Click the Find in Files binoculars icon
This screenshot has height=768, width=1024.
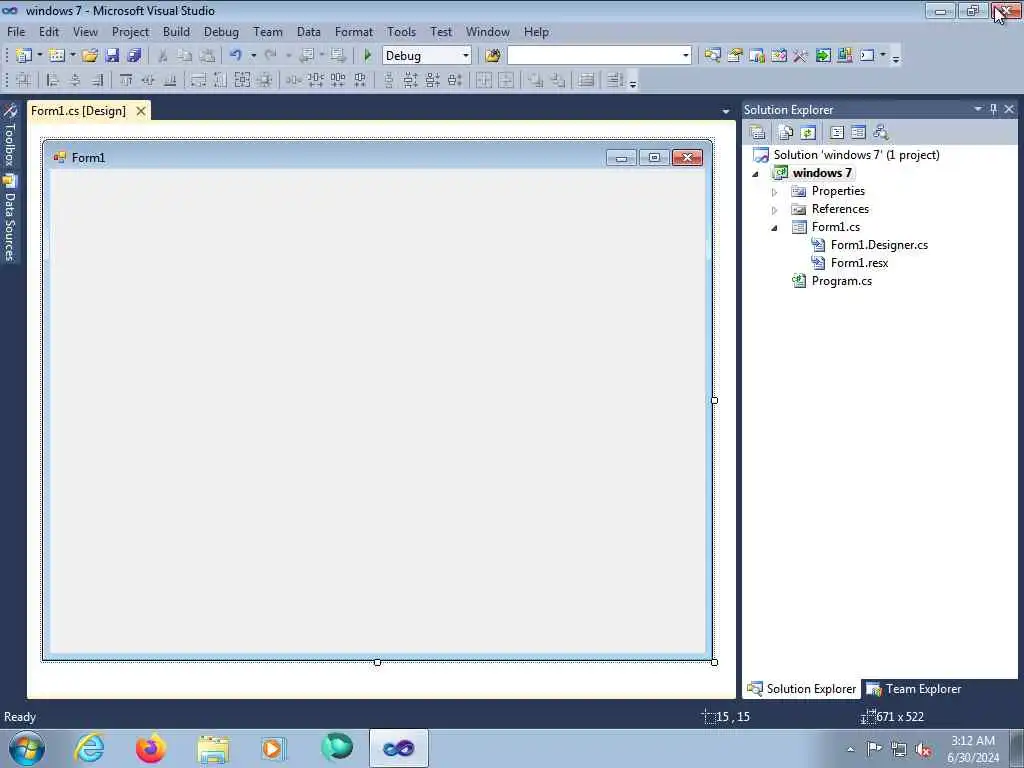(492, 56)
